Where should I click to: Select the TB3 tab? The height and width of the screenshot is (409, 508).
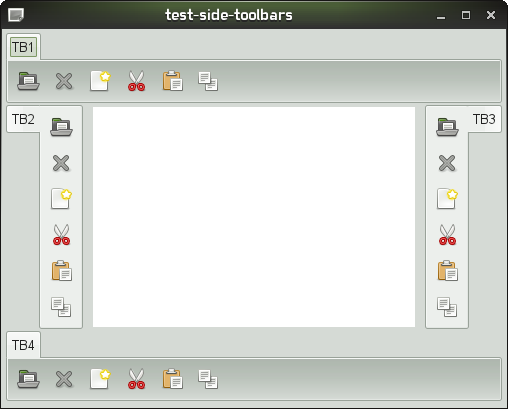[484, 119]
